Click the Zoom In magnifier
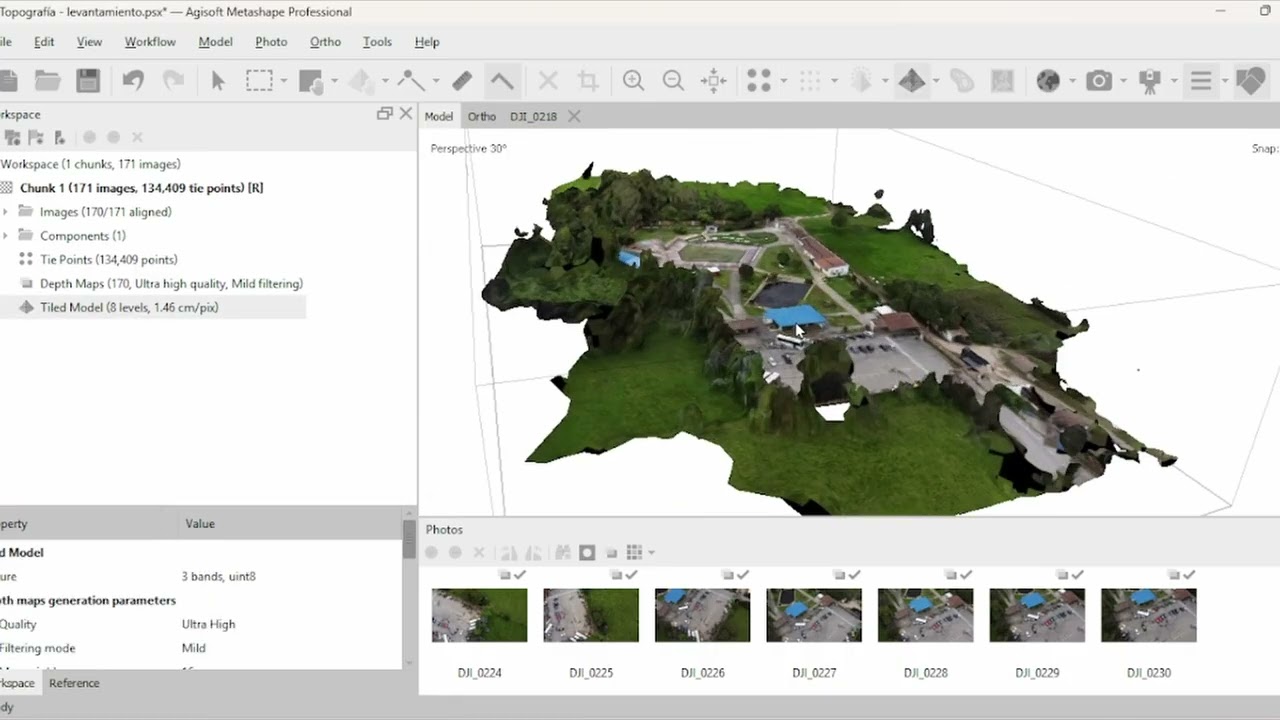This screenshot has width=1280, height=720. [633, 81]
